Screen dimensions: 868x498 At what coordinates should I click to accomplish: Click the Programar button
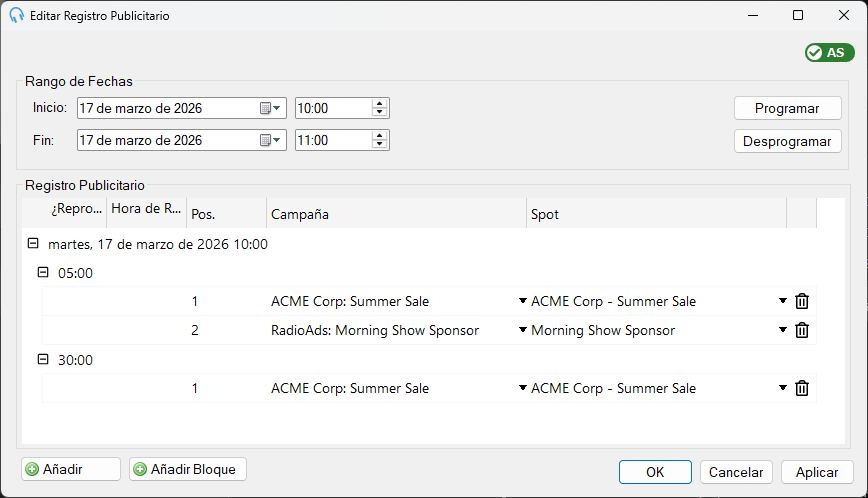coord(787,108)
